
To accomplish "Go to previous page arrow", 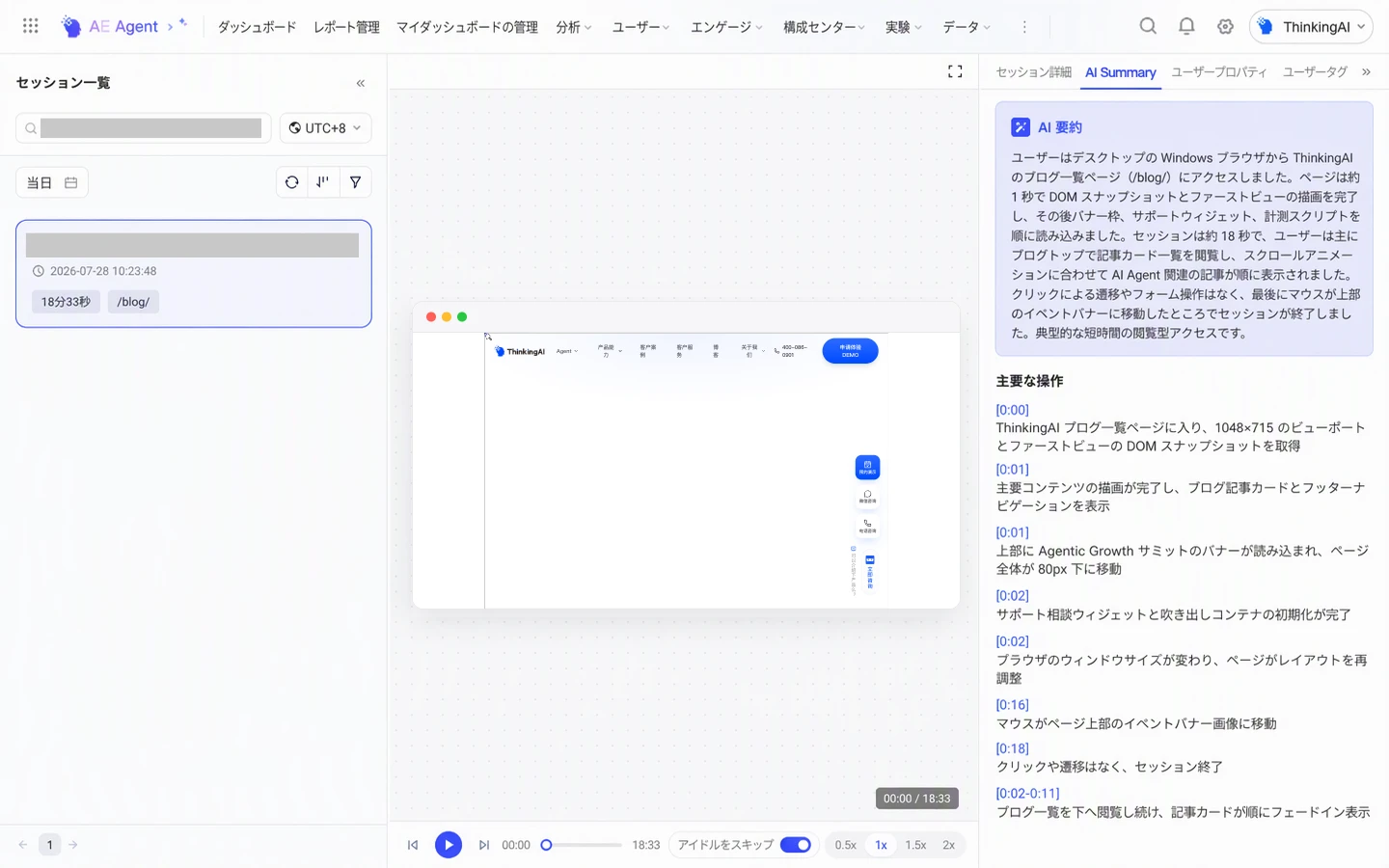I will pyautogui.click(x=23, y=845).
